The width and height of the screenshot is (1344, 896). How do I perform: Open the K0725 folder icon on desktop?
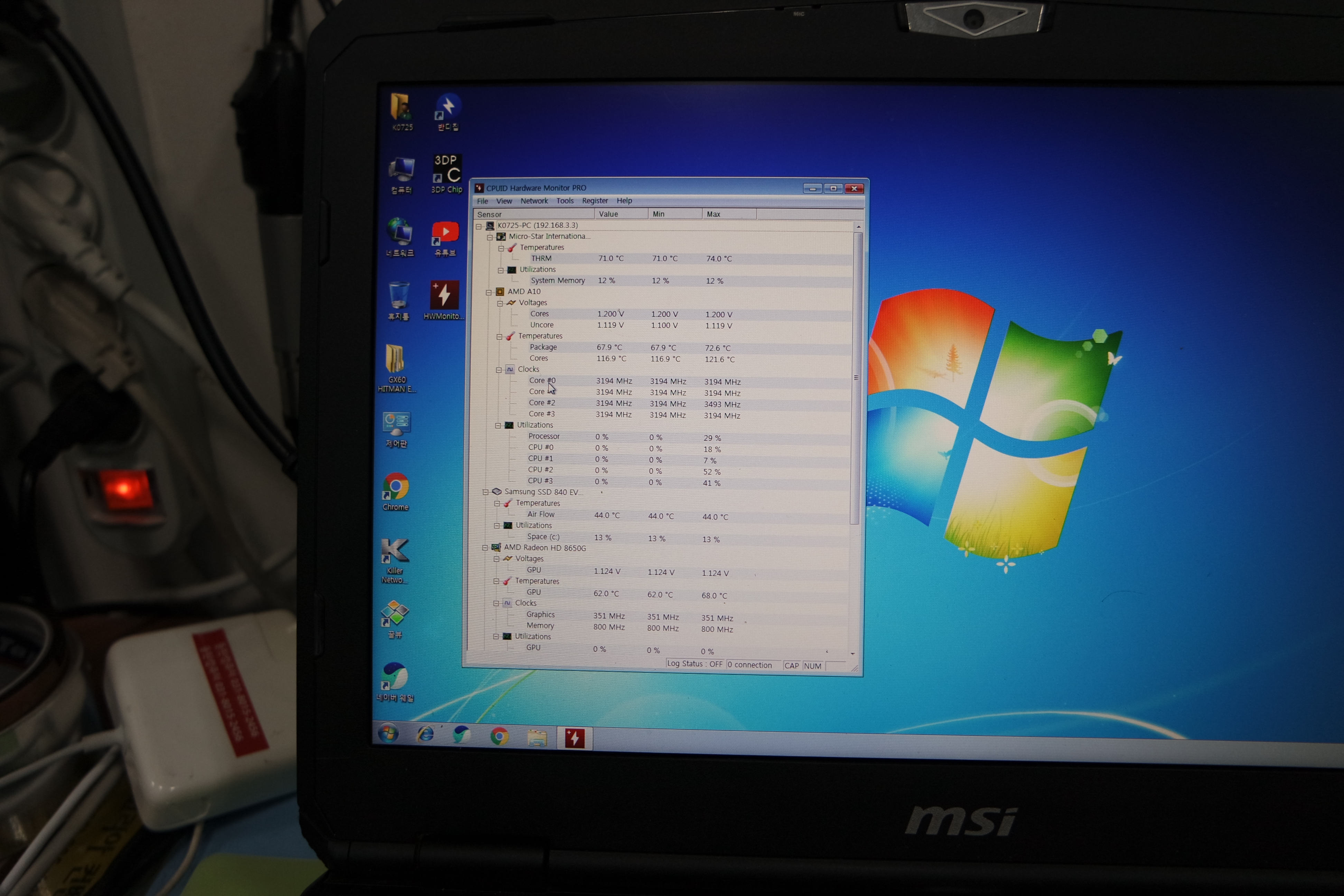[401, 112]
